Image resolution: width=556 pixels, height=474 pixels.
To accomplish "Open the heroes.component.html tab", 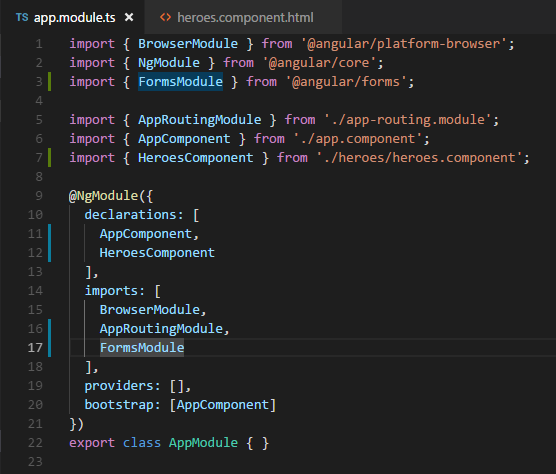I will point(244,17).
